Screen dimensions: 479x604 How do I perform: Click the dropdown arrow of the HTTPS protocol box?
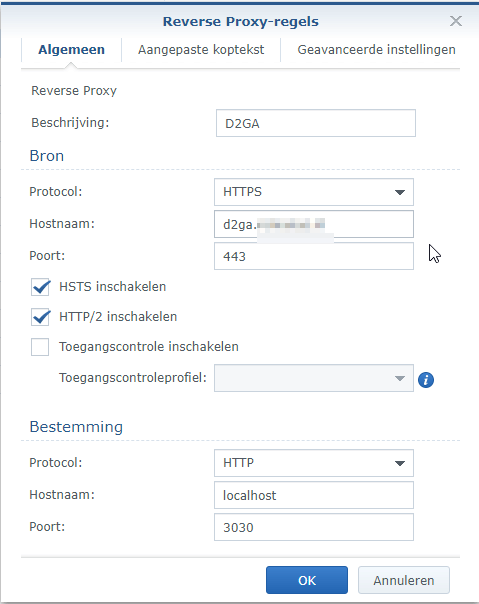pos(400,192)
